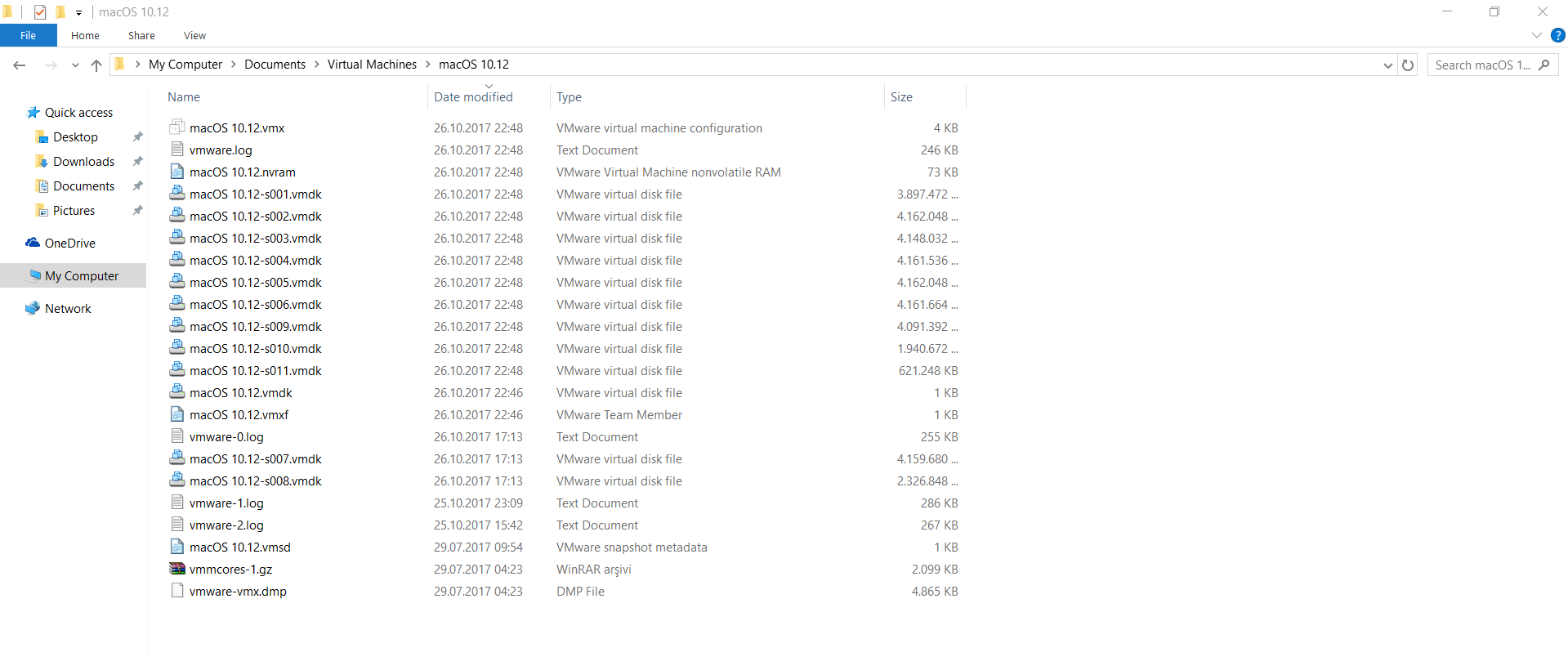Expand the chevron after My Computer breadcrumb

(x=233, y=65)
